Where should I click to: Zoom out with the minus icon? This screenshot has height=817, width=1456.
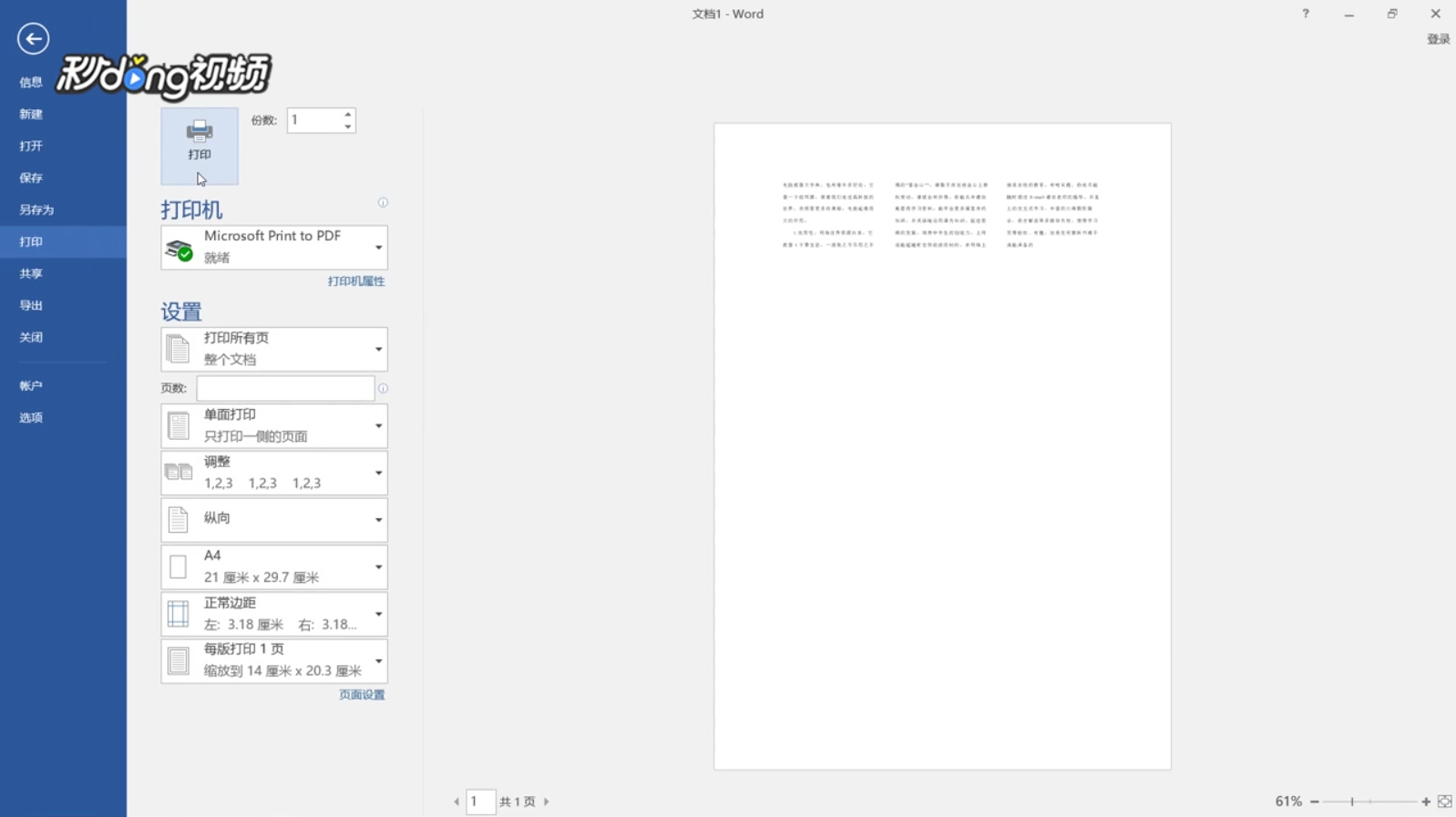[x=1314, y=802]
